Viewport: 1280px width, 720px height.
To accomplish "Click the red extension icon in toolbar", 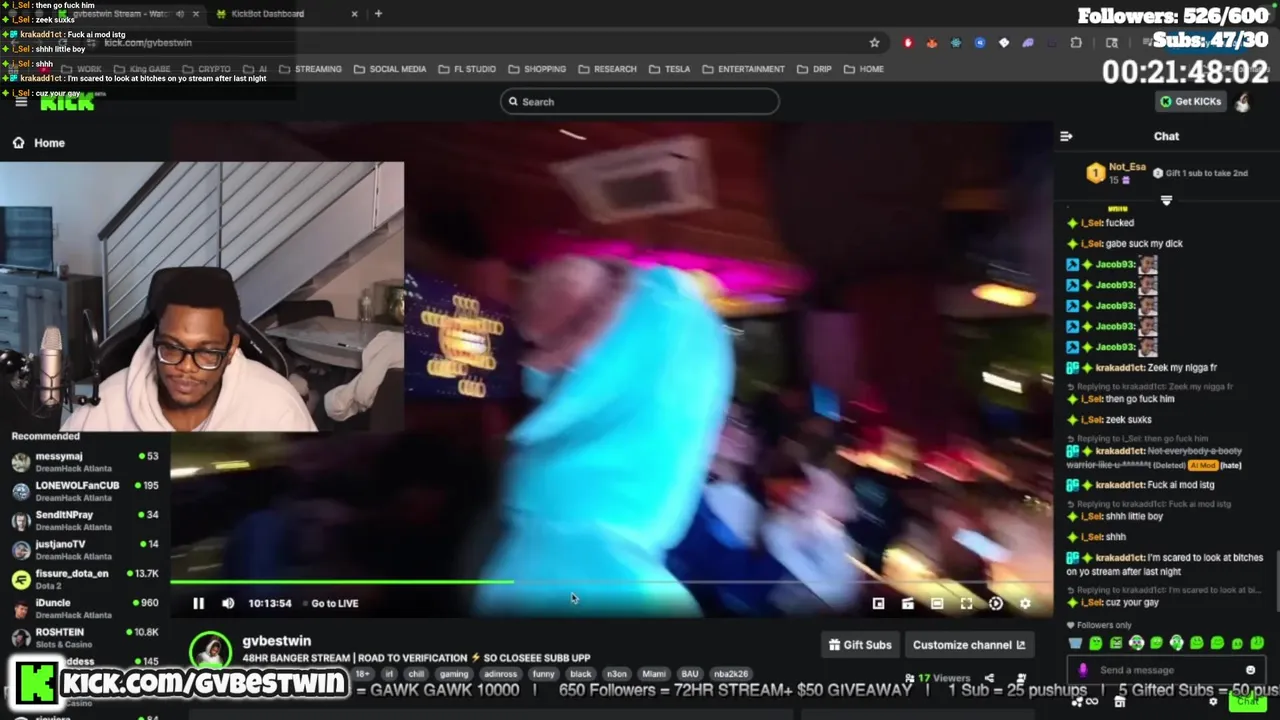I will pyautogui.click(x=908, y=42).
